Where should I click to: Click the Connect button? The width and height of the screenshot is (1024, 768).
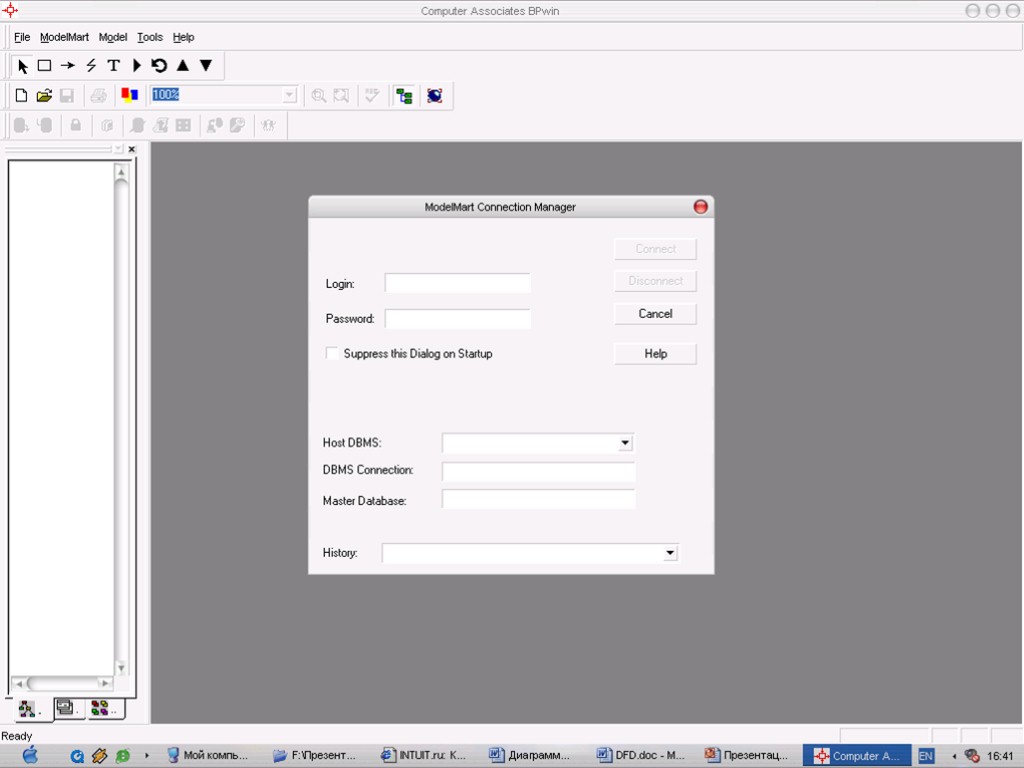point(655,249)
